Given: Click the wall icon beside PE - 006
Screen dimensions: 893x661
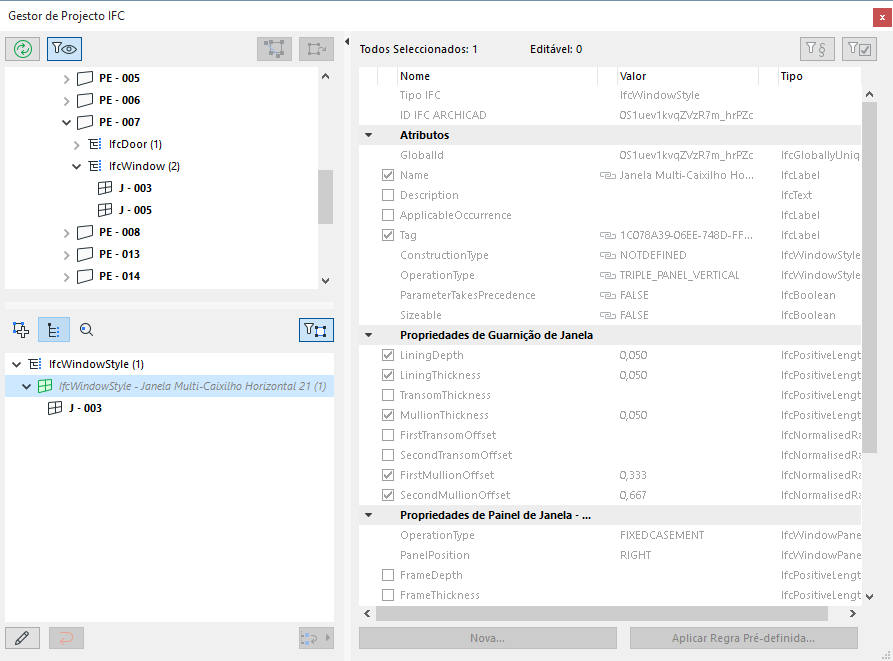Looking at the screenshot, I should point(85,100).
